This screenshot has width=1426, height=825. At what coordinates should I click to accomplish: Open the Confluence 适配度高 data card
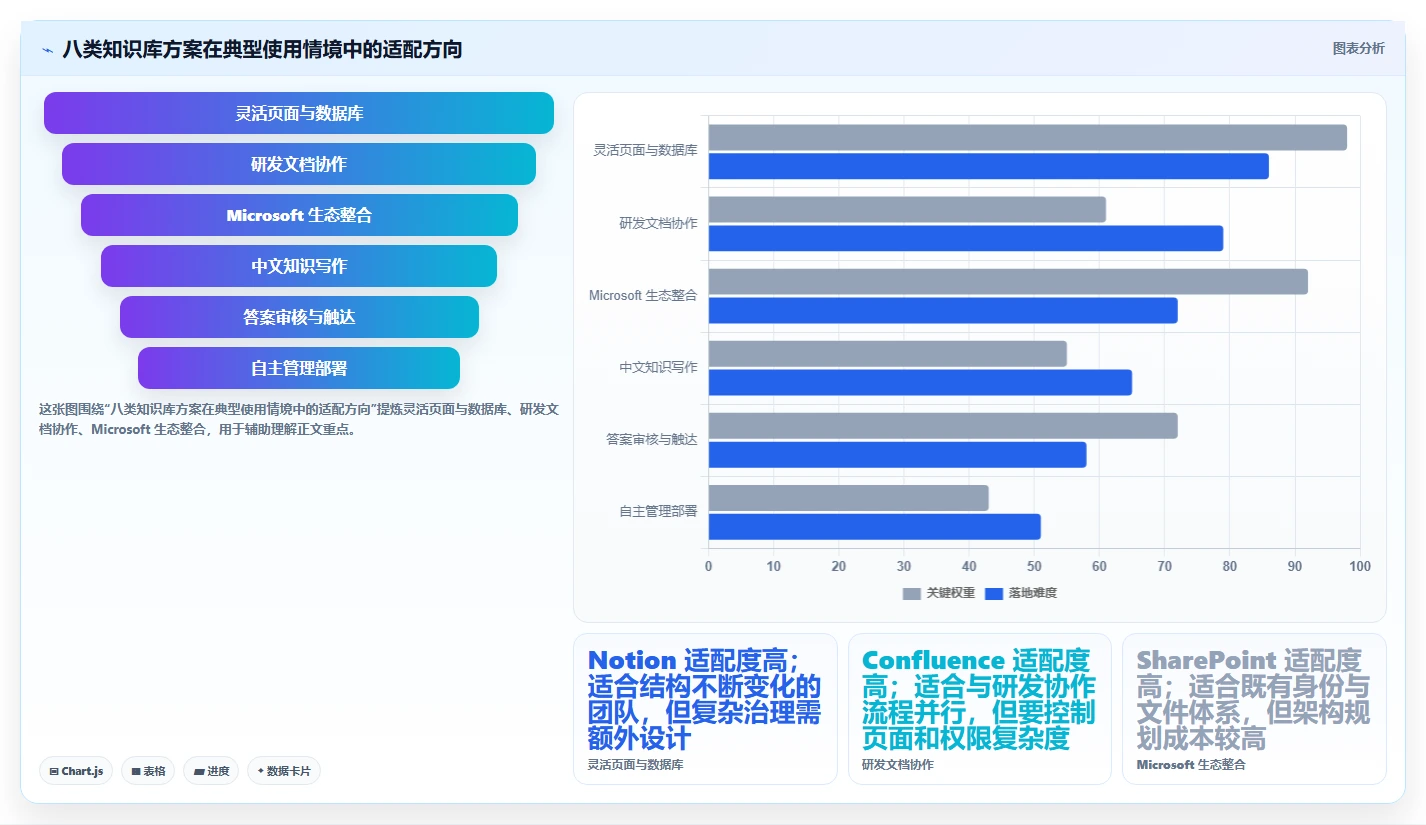(979, 709)
